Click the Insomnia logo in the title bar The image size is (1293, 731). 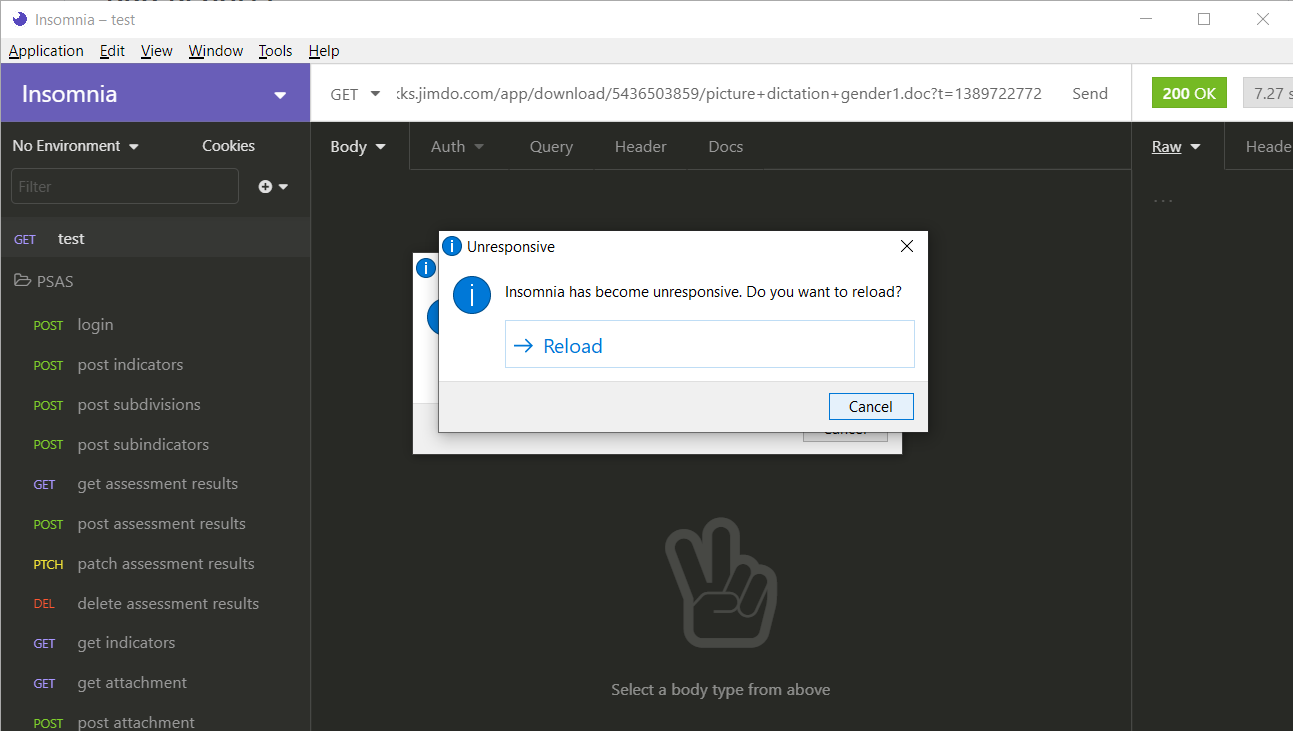(x=20, y=19)
